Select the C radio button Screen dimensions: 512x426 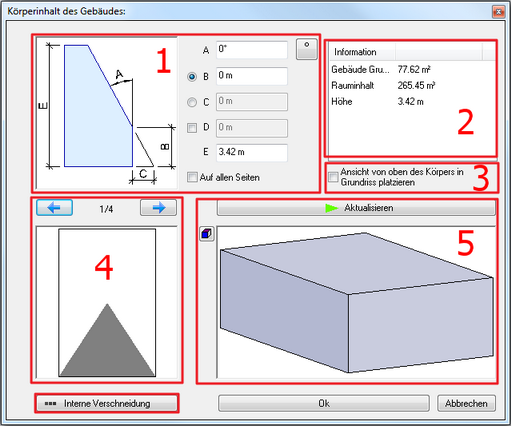pos(192,102)
